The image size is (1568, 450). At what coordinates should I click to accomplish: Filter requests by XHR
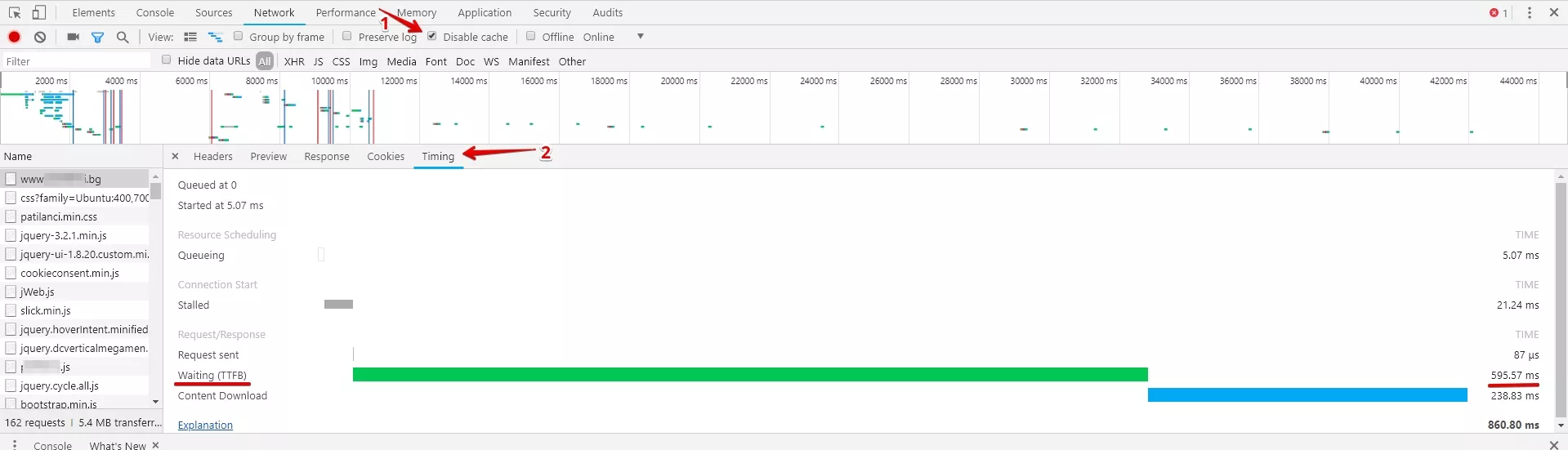tap(294, 61)
